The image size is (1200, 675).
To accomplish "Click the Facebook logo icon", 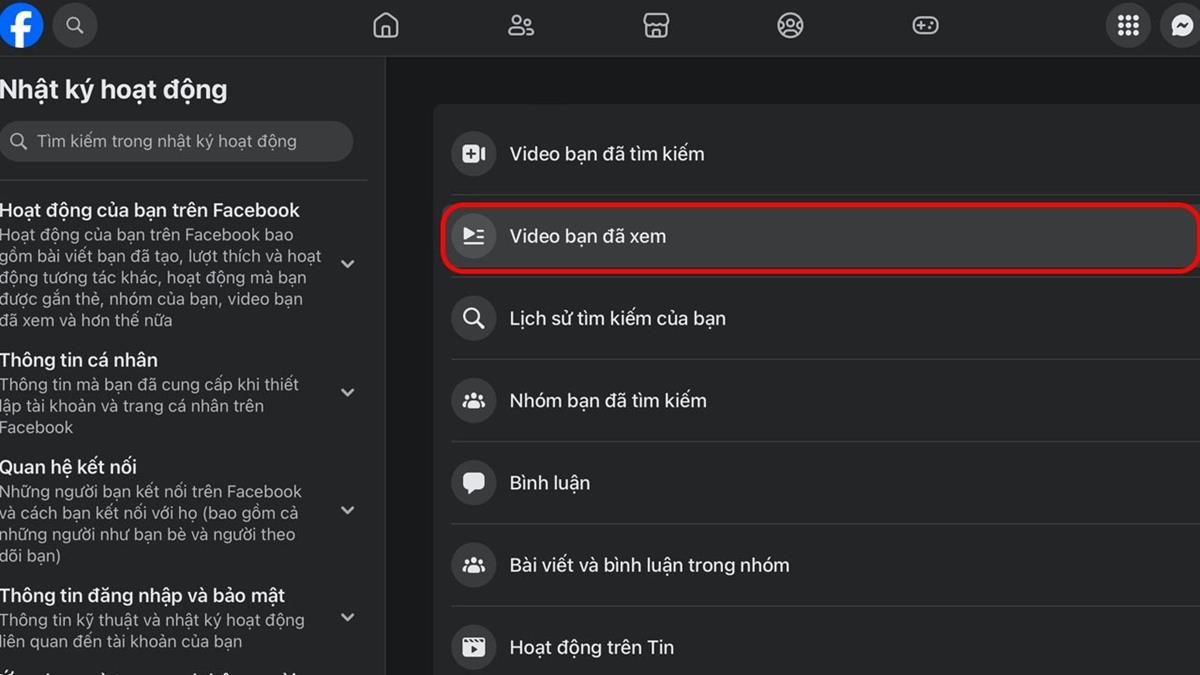I will coord(20,25).
